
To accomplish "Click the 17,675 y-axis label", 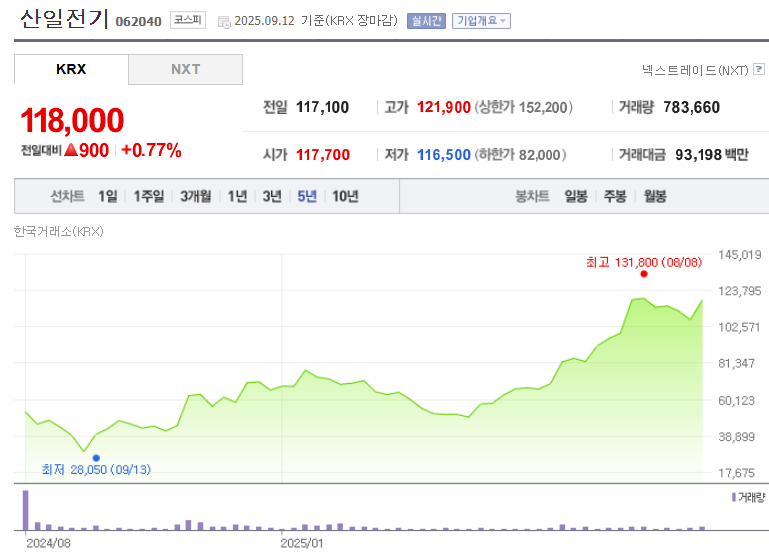I will point(736,473).
